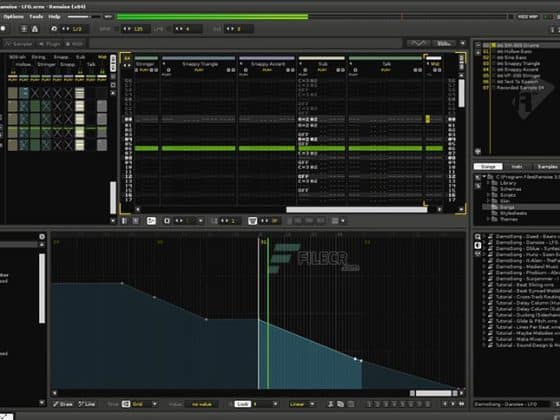Screen dimensions: 560x420
Task: Click the Sub track color bar
Action: click(322, 58)
